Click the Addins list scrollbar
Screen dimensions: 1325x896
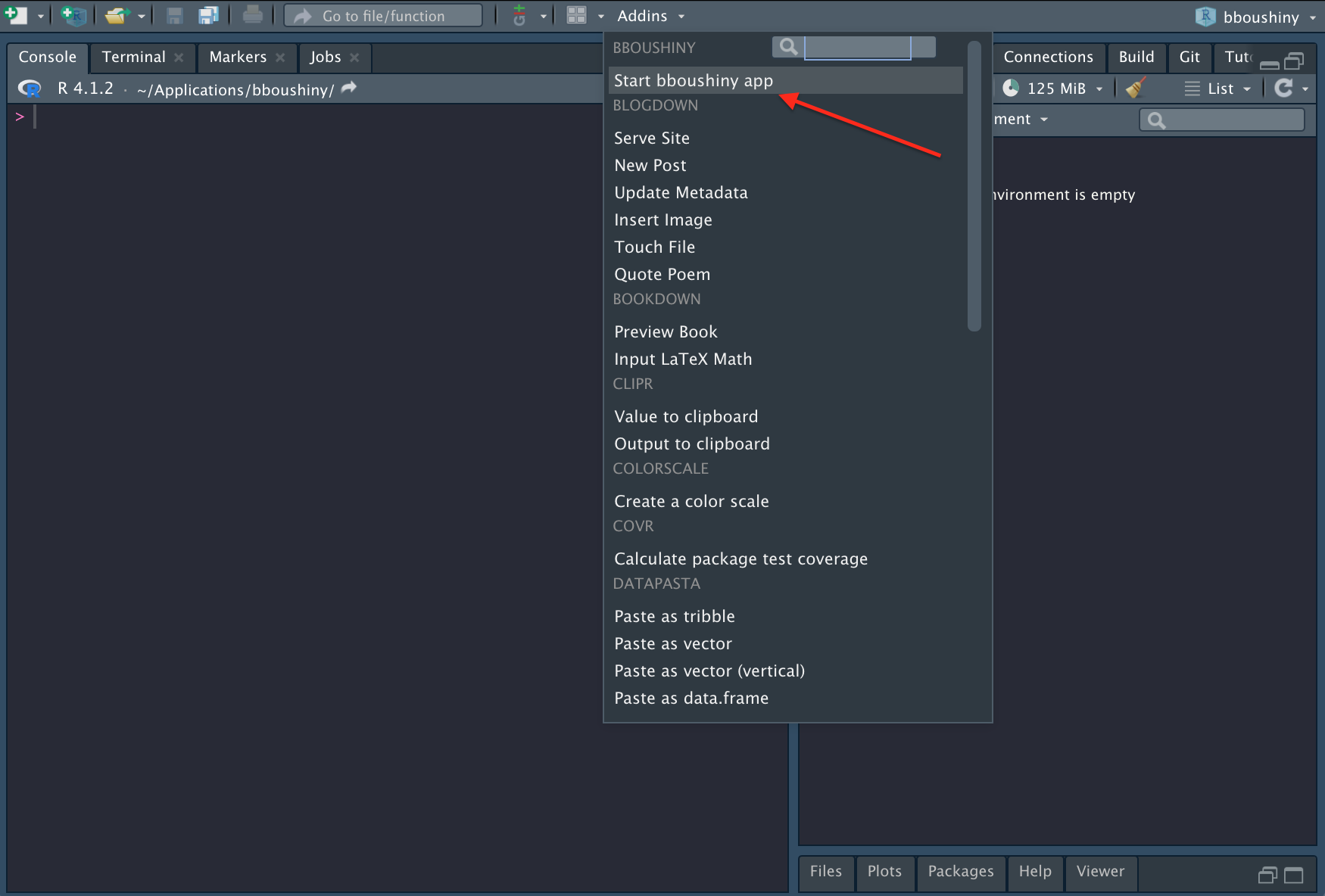[x=974, y=185]
